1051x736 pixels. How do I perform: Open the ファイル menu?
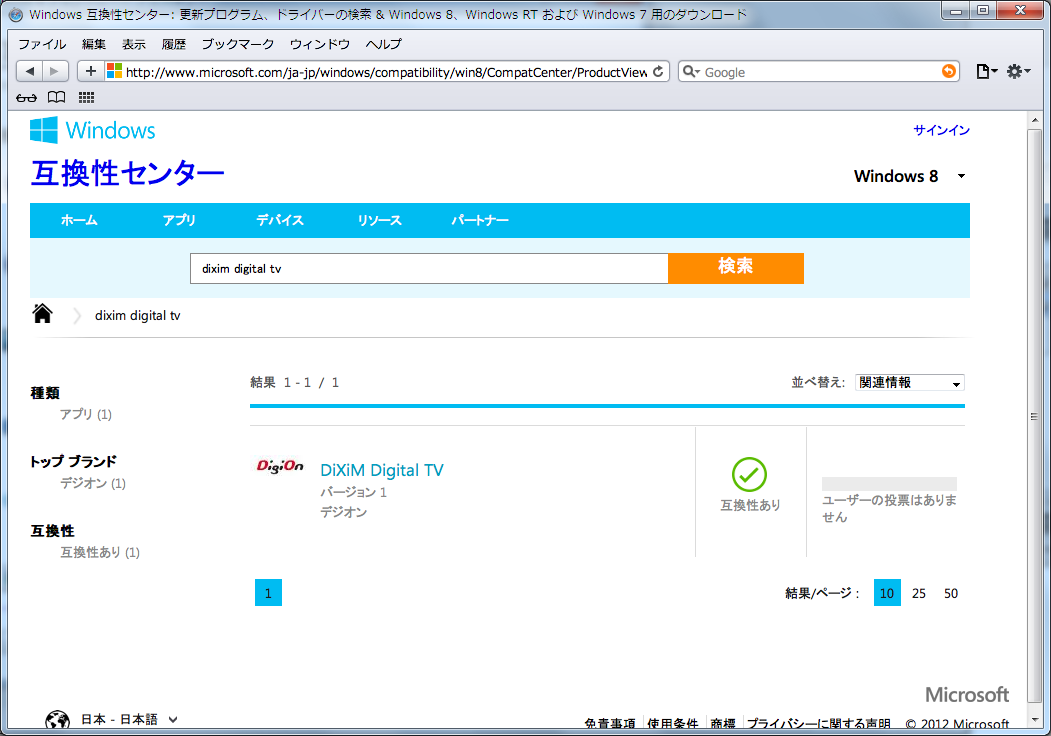point(42,44)
